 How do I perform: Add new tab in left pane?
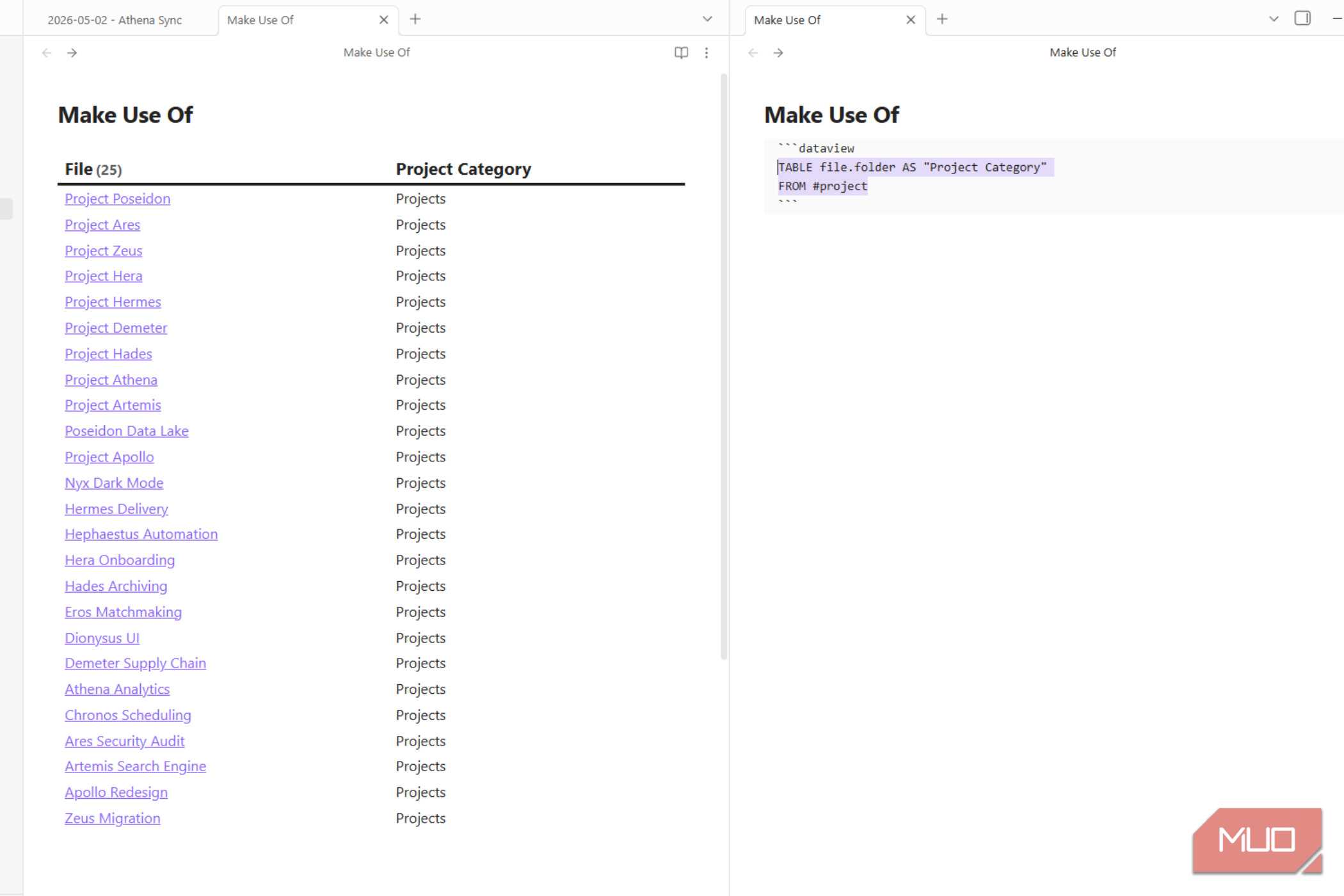coord(415,19)
